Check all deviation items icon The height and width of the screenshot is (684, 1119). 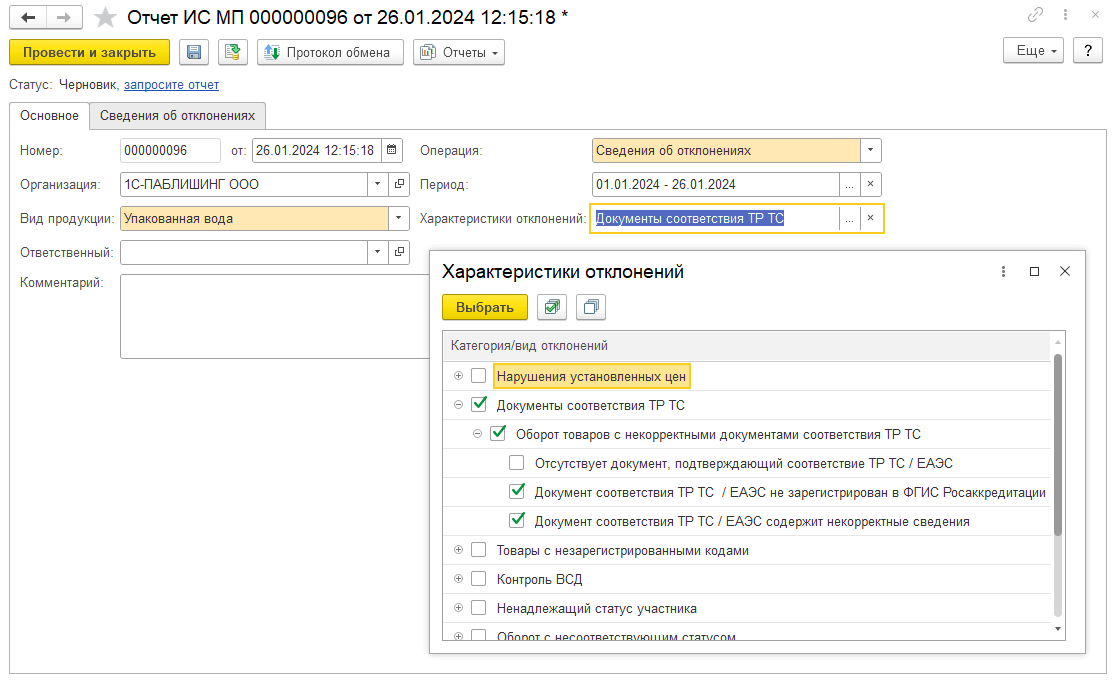(551, 307)
